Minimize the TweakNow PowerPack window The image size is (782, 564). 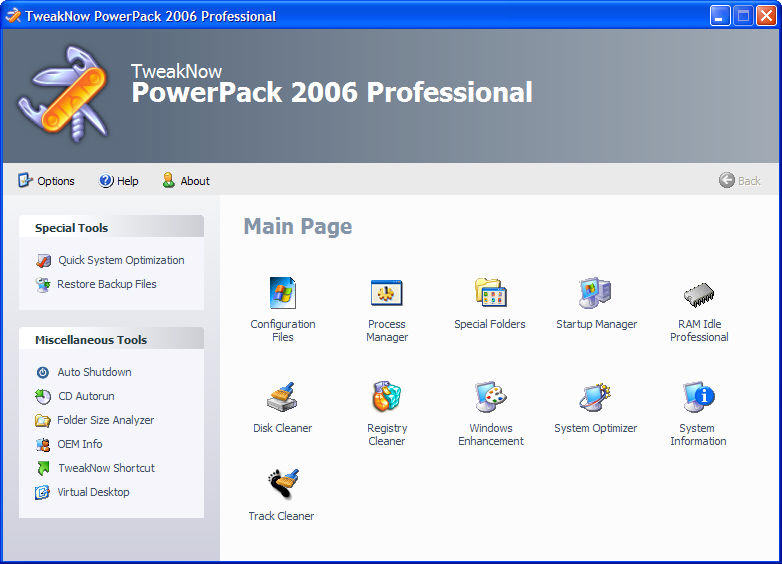(x=720, y=15)
